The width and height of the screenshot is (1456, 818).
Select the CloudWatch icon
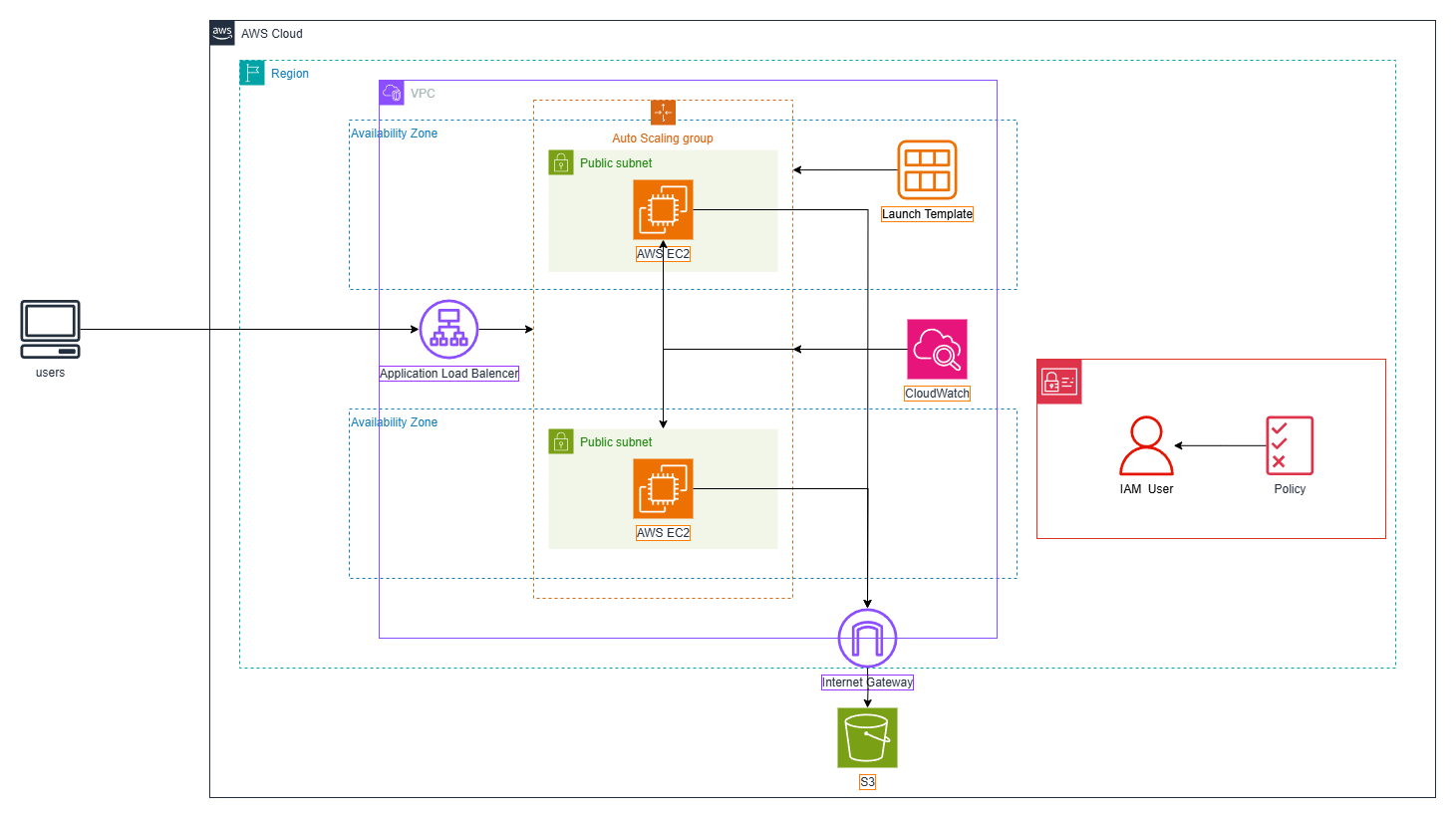tap(937, 350)
